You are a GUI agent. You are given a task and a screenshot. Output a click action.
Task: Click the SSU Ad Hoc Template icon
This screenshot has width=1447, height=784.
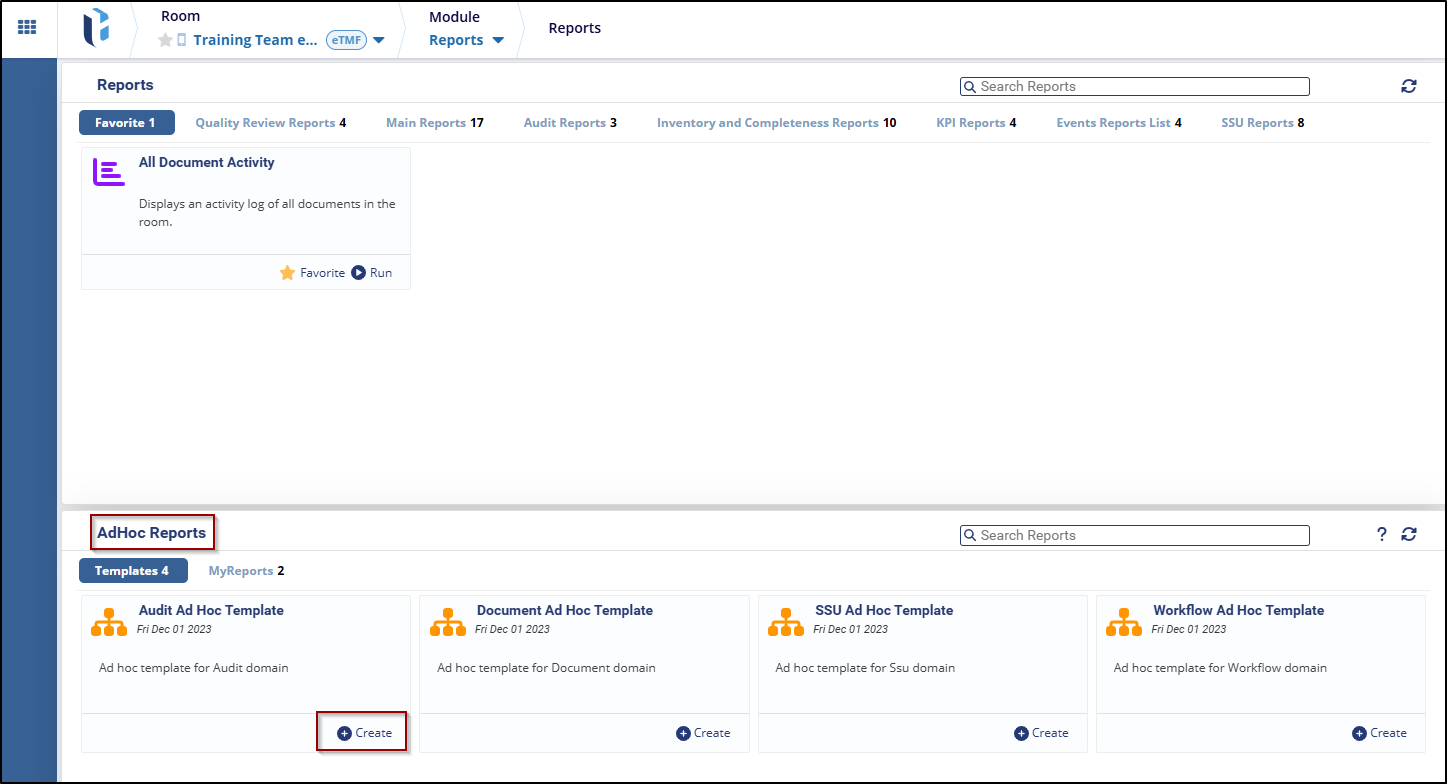786,621
